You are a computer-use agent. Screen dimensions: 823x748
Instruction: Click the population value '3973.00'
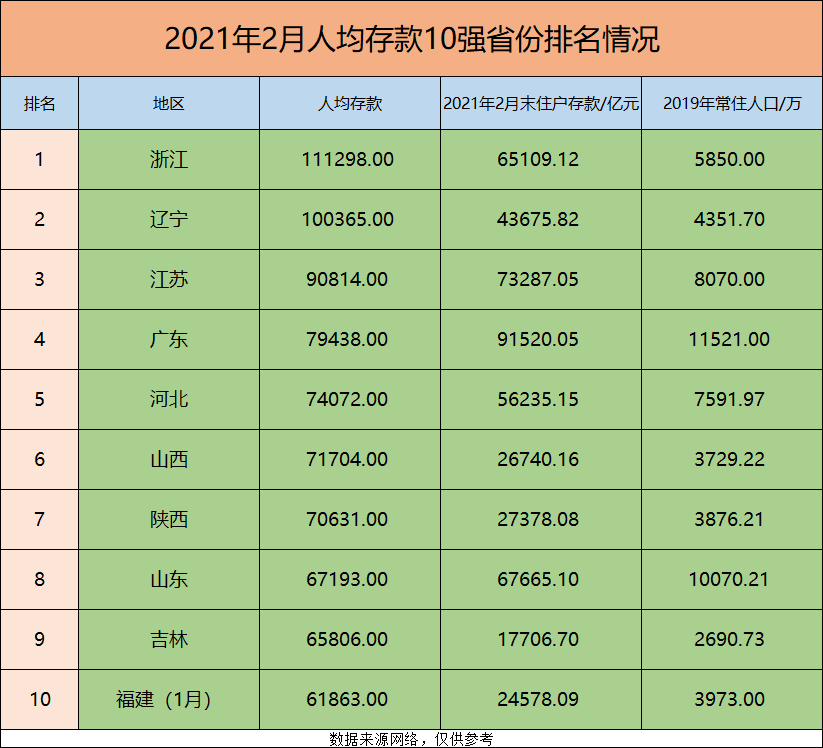(730, 700)
